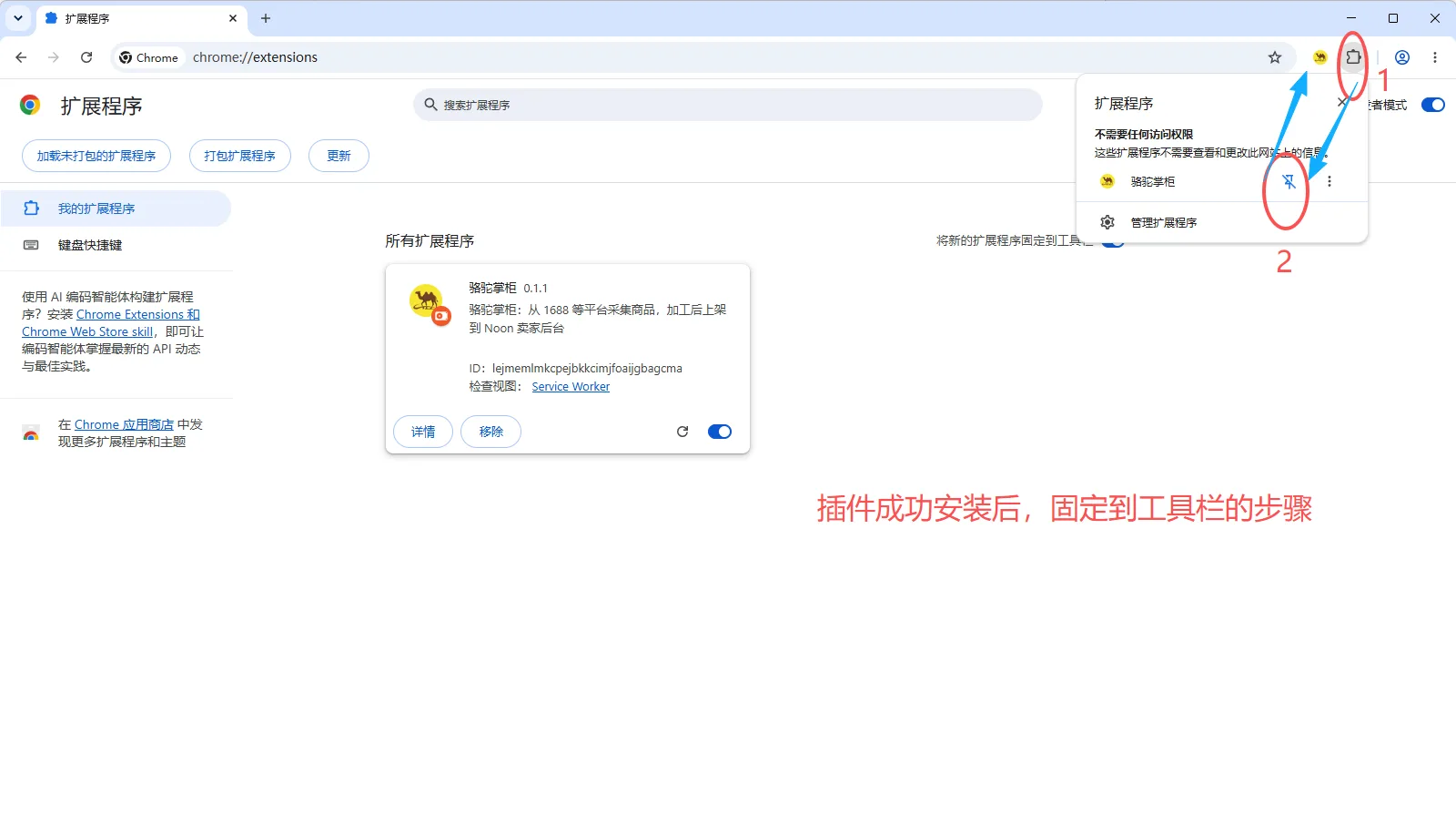Click the Extensions puzzle-piece icon
Image resolution: width=1456 pixels, height=814 pixels.
(x=1353, y=57)
